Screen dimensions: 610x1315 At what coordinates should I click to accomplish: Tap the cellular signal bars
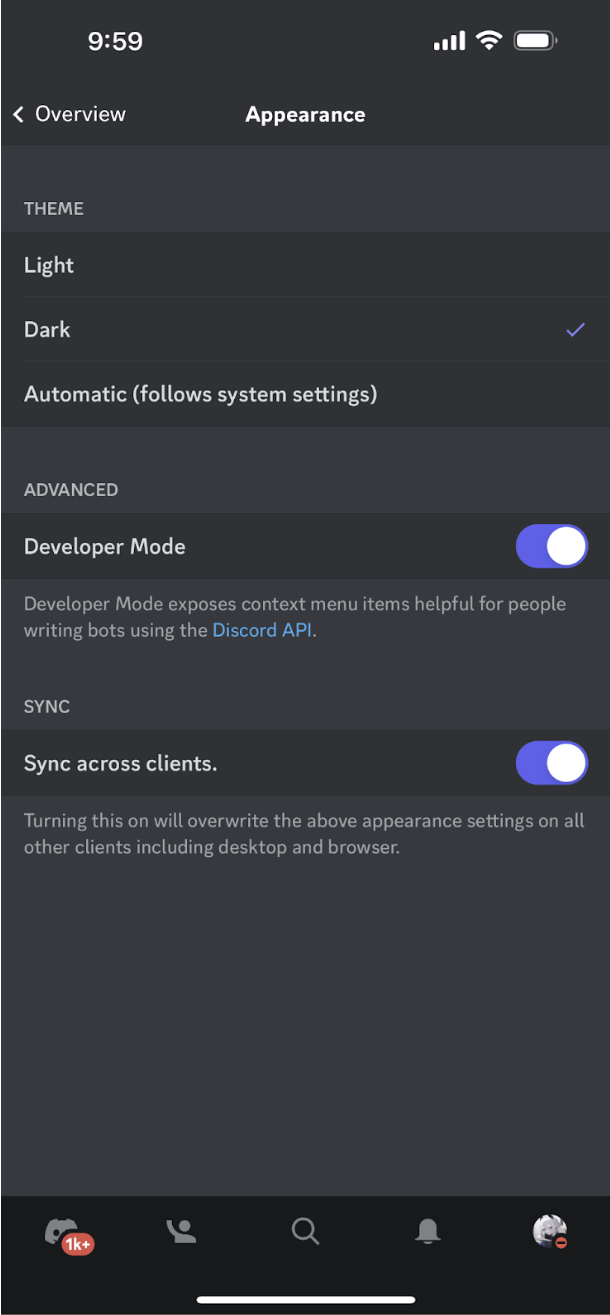[449, 41]
